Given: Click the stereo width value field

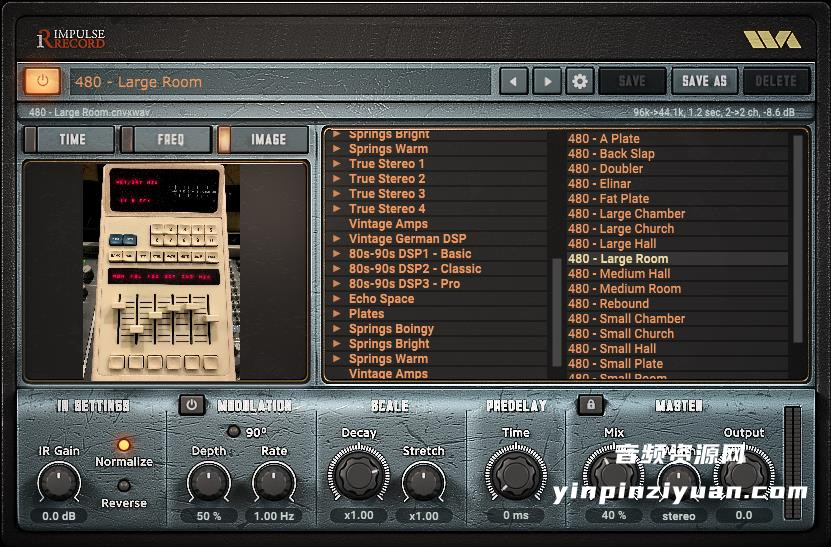Looking at the screenshot, I should (678, 516).
